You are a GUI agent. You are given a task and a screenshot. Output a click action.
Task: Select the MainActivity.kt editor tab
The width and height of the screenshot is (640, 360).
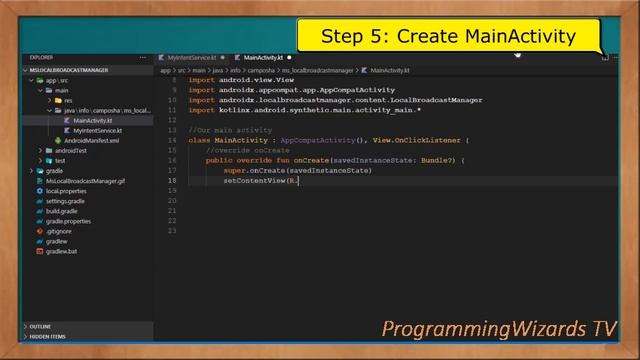(263, 58)
